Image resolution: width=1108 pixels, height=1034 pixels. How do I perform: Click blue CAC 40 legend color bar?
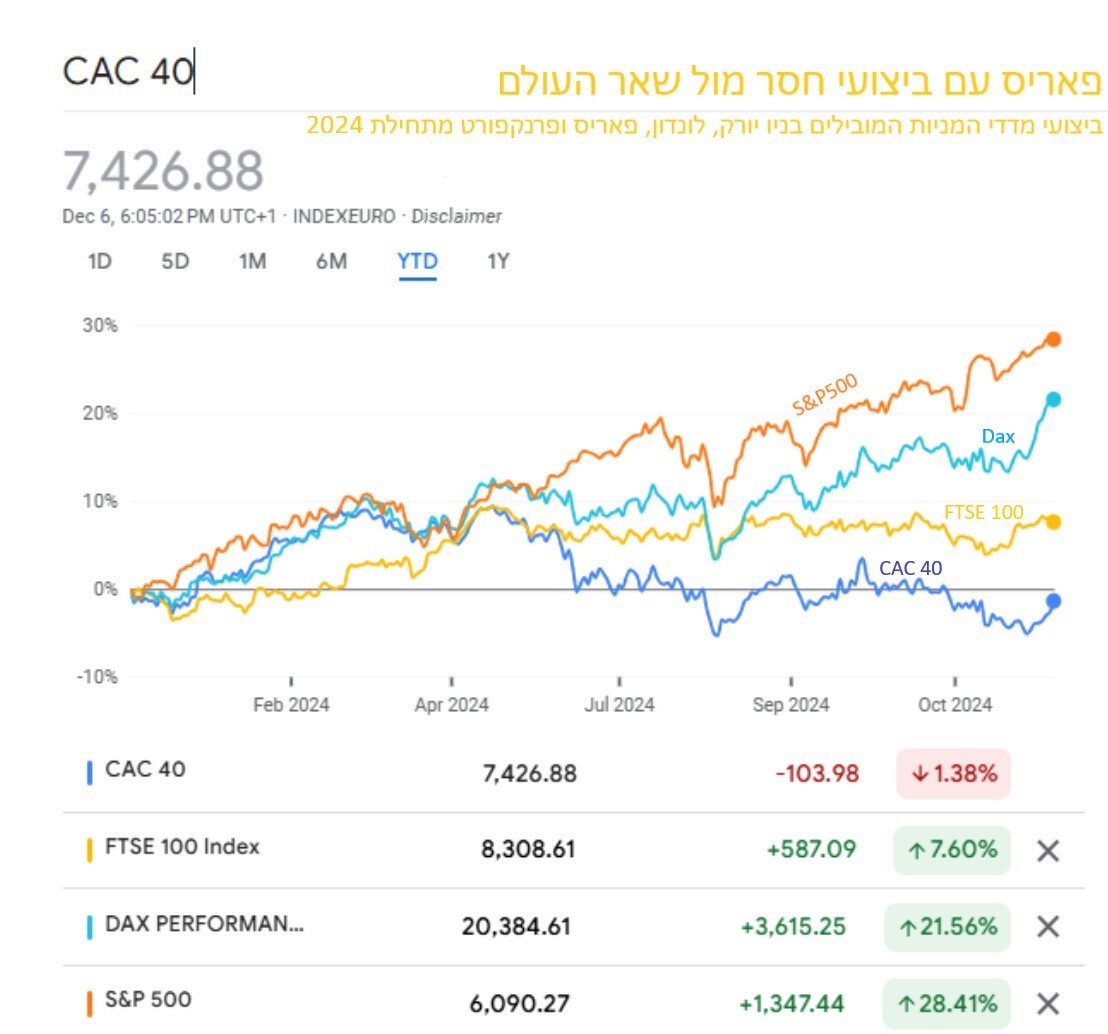tap(89, 772)
